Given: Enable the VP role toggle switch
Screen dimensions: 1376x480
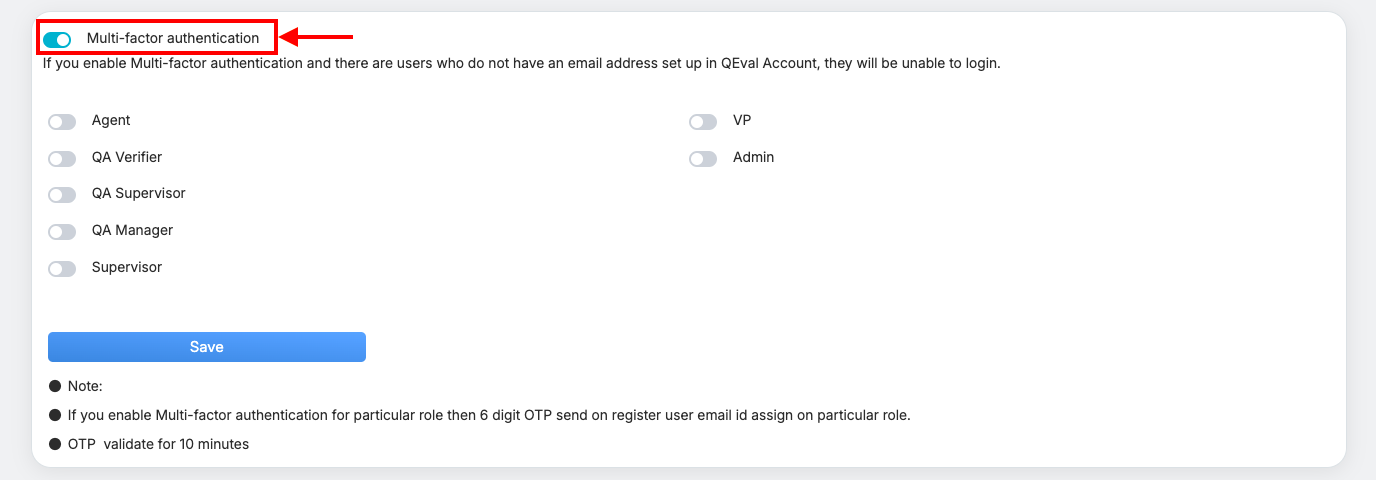Looking at the screenshot, I should pyautogui.click(x=703, y=122).
